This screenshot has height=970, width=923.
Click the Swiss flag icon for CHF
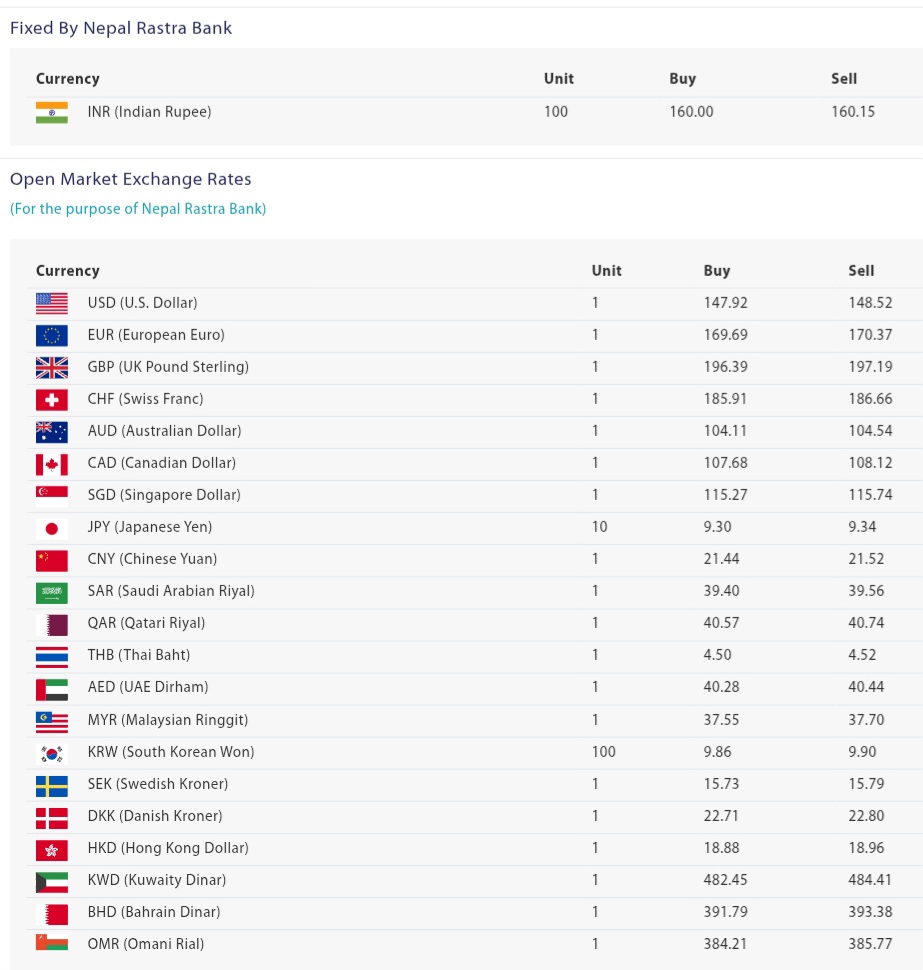click(52, 399)
